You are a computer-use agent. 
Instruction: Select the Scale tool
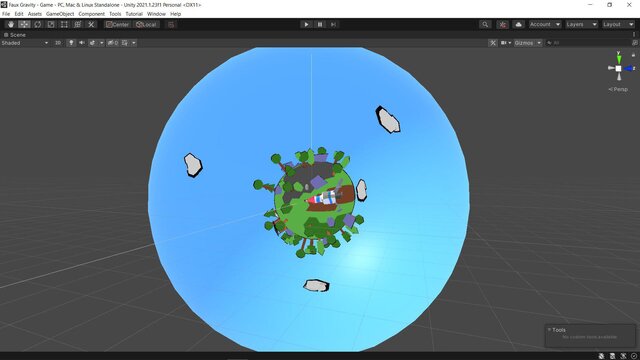point(51,24)
